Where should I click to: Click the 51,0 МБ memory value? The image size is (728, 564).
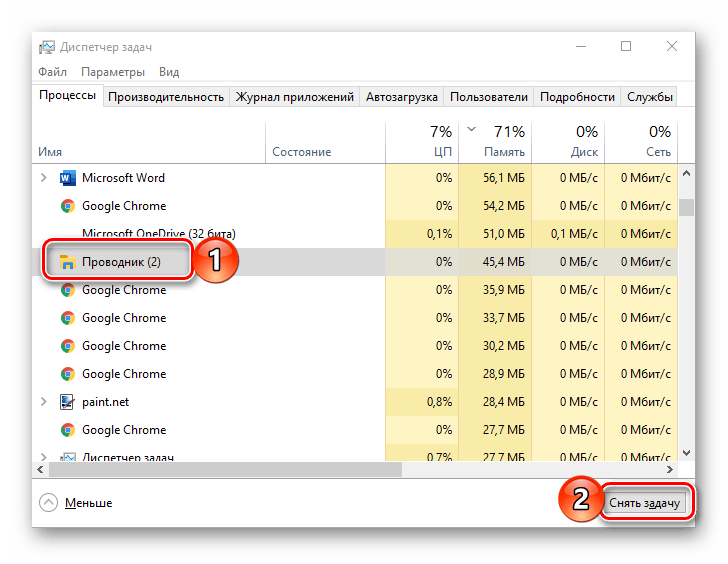(x=503, y=233)
